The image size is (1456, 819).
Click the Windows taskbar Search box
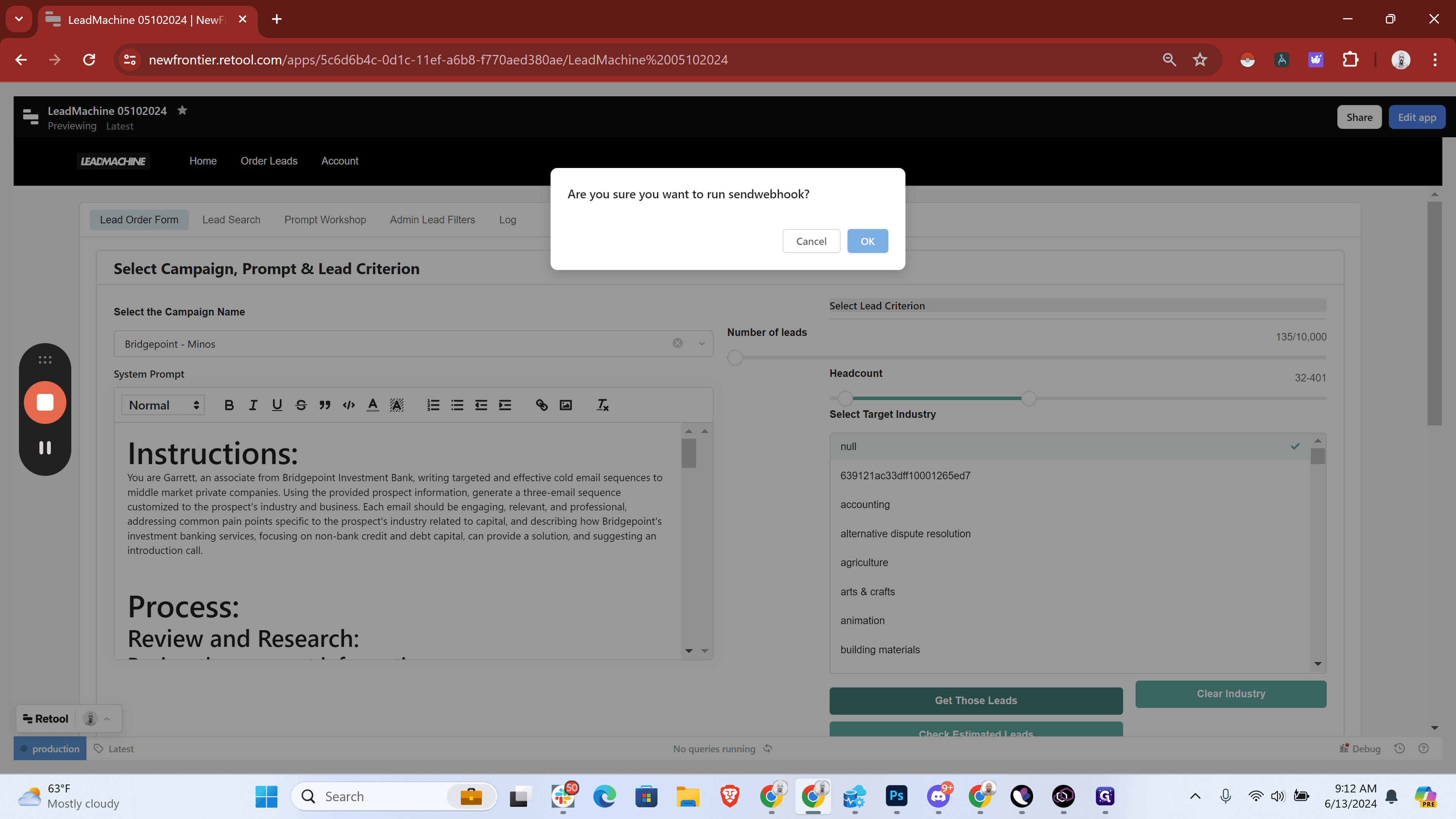click(394, 796)
